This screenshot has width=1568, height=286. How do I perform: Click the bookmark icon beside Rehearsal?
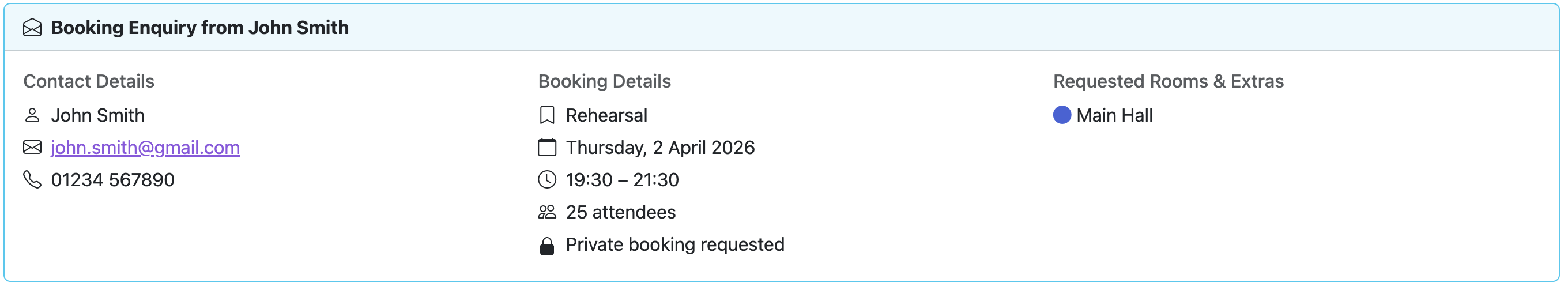[546, 115]
